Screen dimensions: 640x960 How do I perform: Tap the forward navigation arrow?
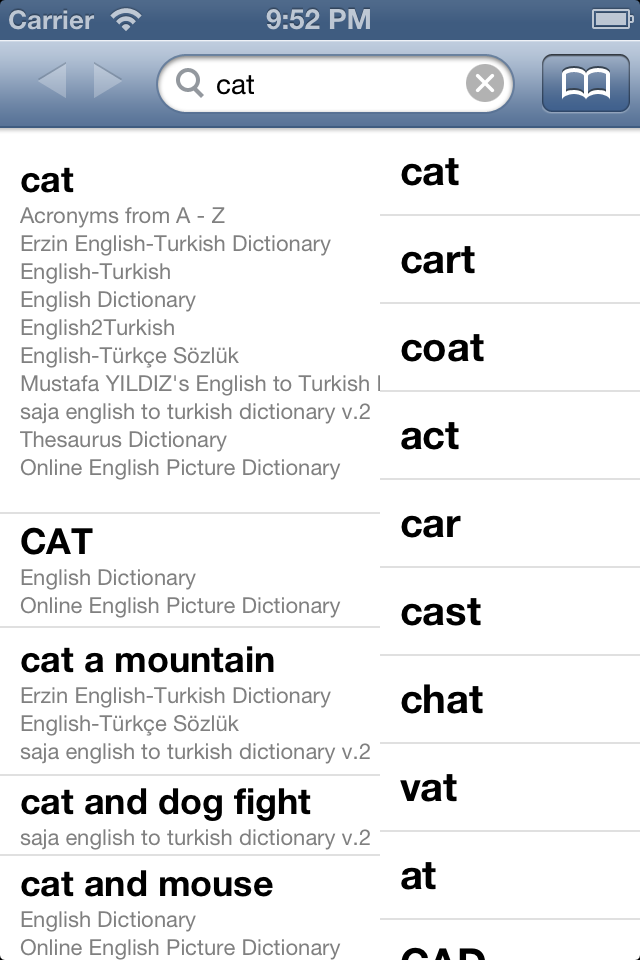point(108,82)
